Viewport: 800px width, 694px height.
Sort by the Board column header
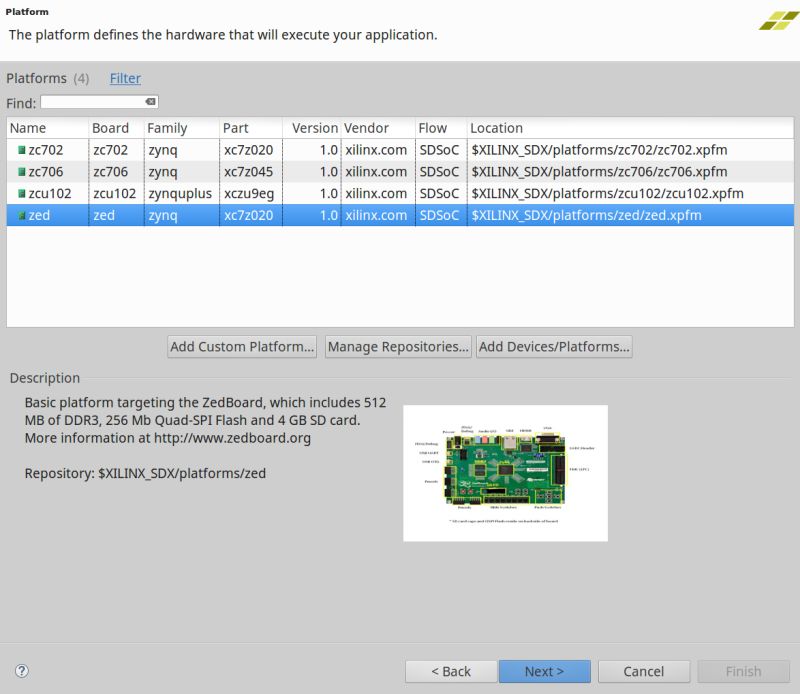click(x=116, y=128)
